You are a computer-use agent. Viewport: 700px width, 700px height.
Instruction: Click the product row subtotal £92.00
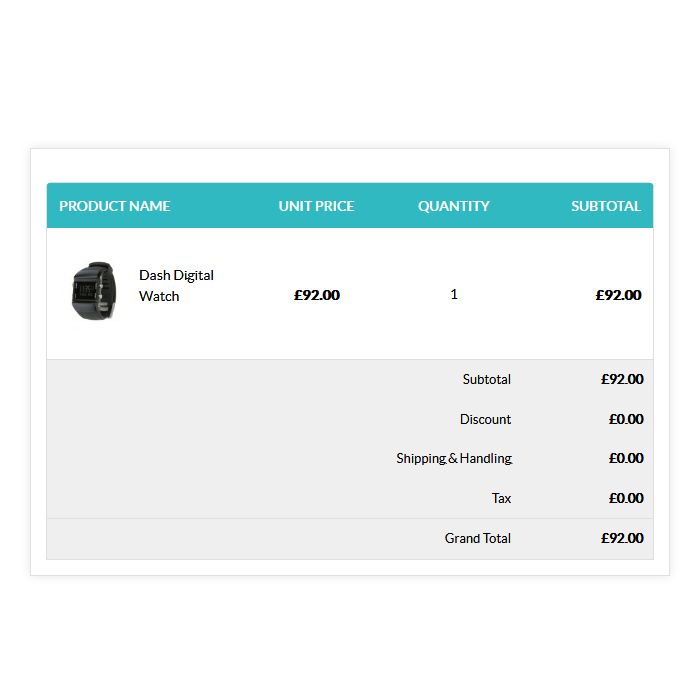(618, 295)
